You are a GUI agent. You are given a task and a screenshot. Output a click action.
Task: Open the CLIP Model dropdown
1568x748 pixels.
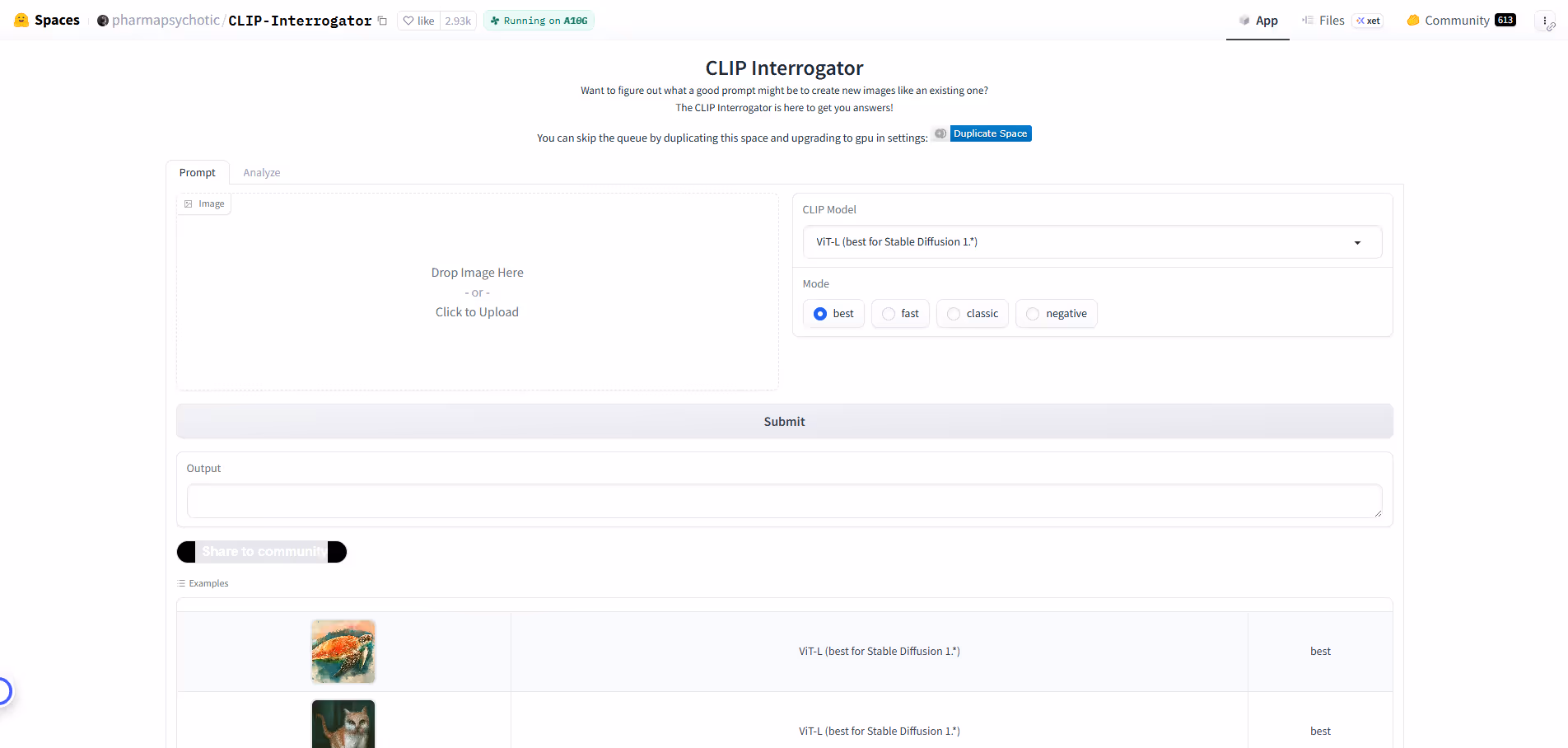click(x=1092, y=241)
